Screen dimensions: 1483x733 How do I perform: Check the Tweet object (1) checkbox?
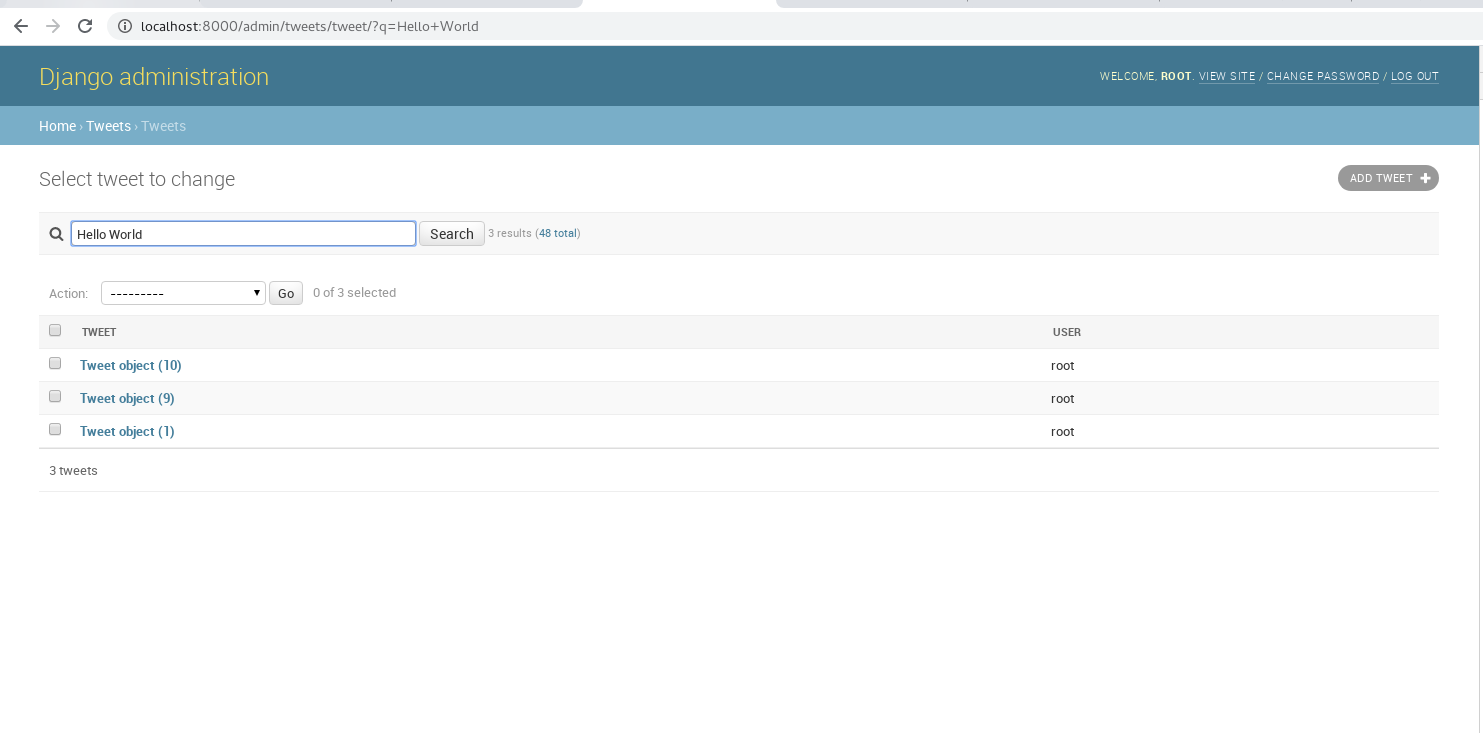point(55,429)
